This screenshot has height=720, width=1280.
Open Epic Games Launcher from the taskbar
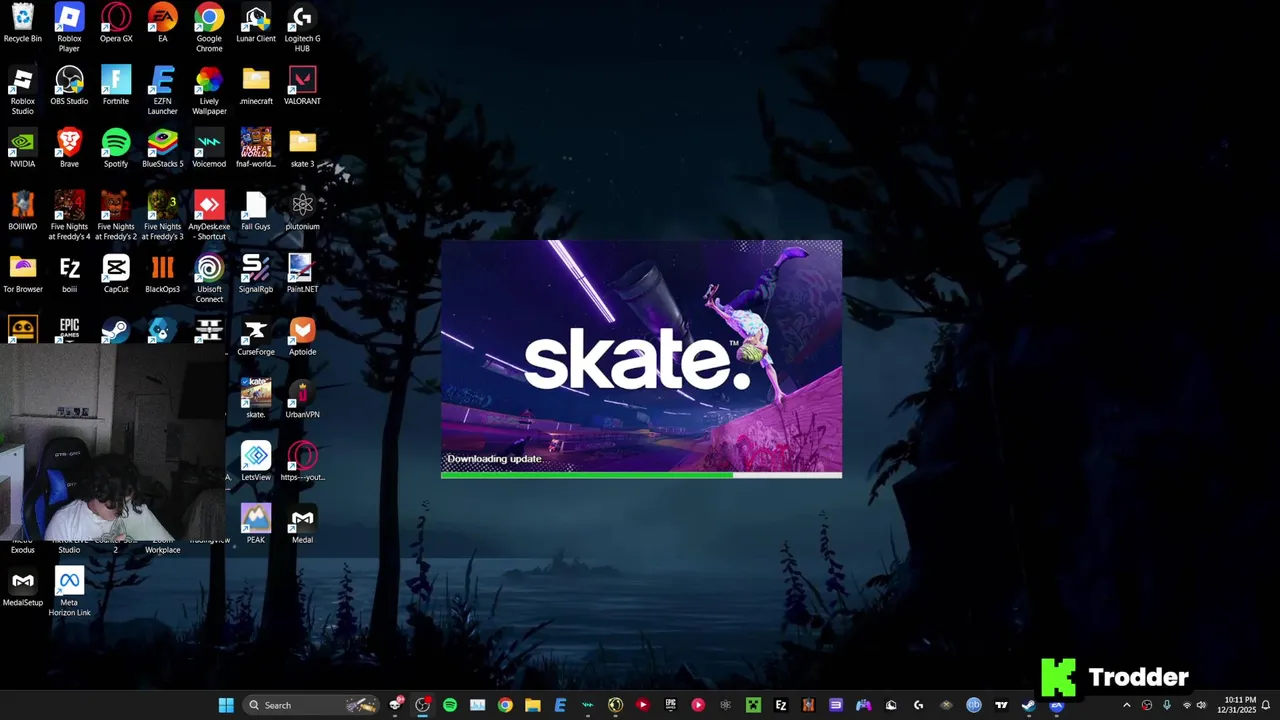tap(670, 705)
